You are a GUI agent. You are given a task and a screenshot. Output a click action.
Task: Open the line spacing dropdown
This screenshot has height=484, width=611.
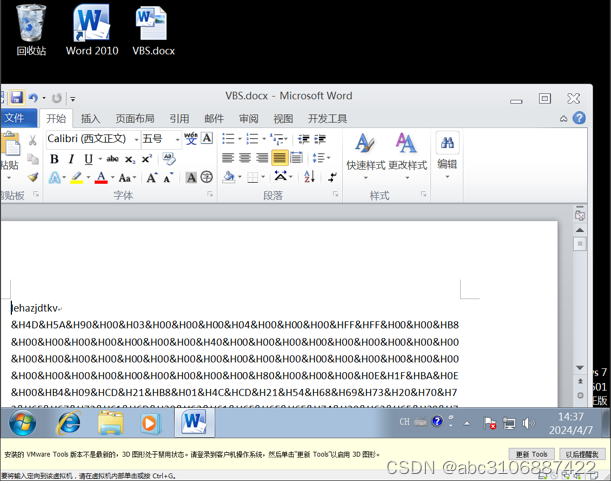pyautogui.click(x=321, y=158)
